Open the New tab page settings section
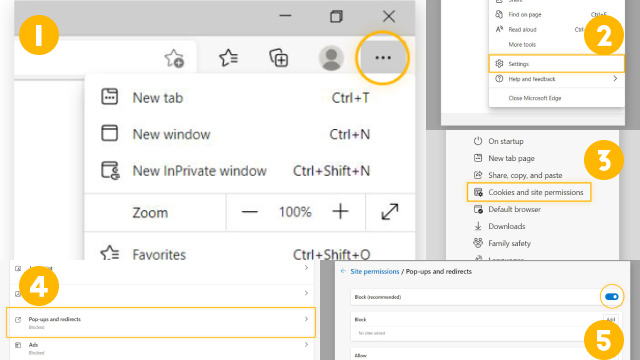 [511, 158]
